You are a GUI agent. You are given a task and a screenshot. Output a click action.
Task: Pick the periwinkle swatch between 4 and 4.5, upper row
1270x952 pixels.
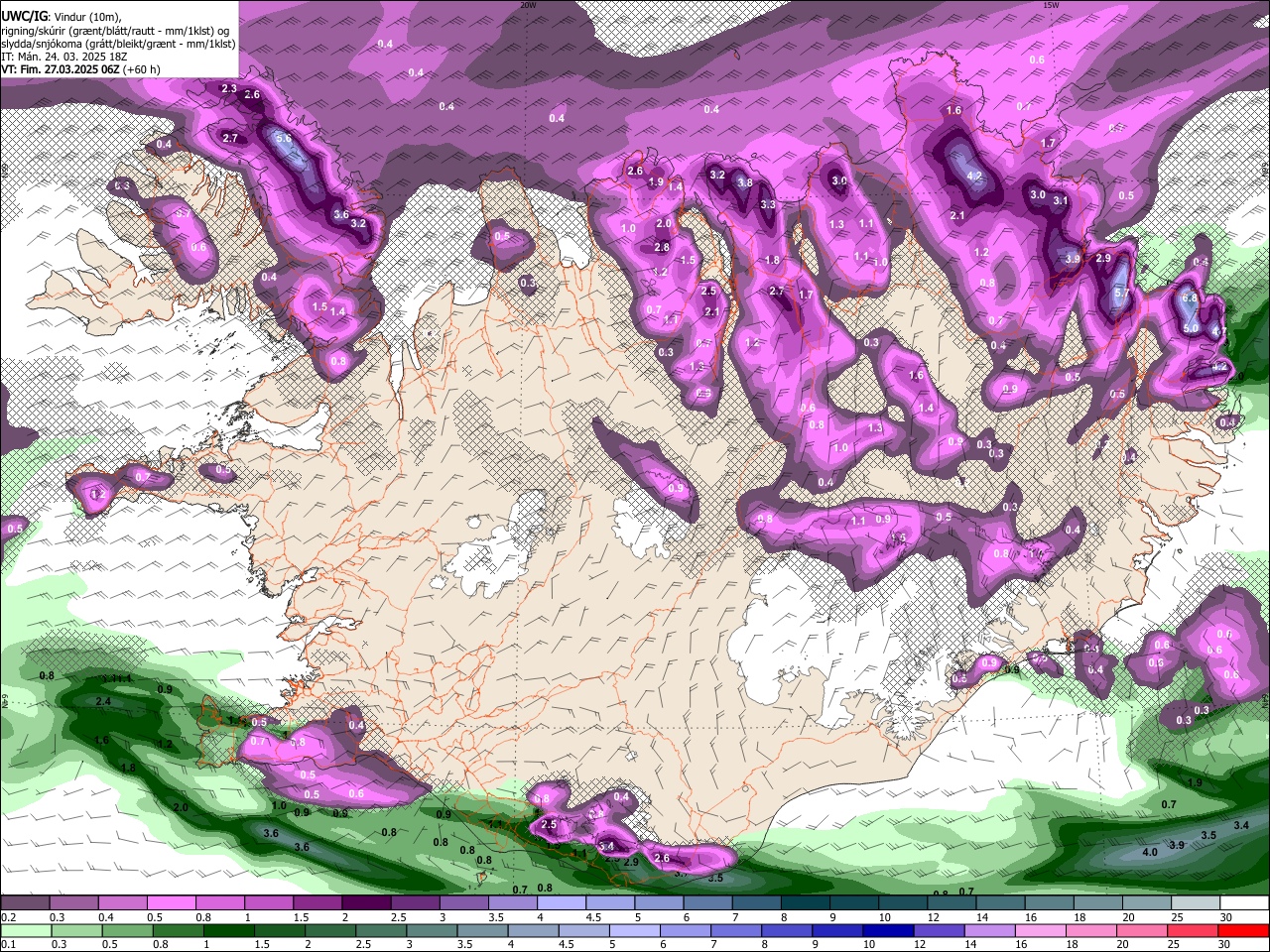560,903
